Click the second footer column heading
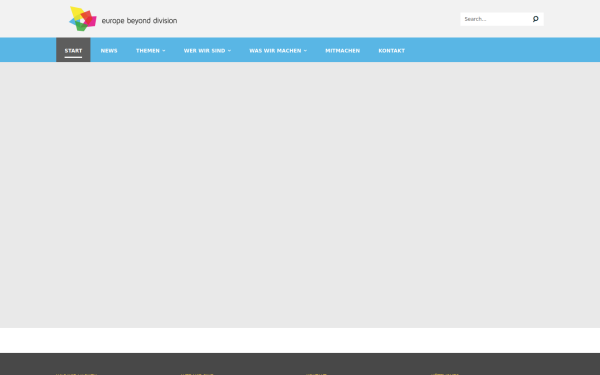This screenshot has height=375, width=600. [x=197, y=373]
